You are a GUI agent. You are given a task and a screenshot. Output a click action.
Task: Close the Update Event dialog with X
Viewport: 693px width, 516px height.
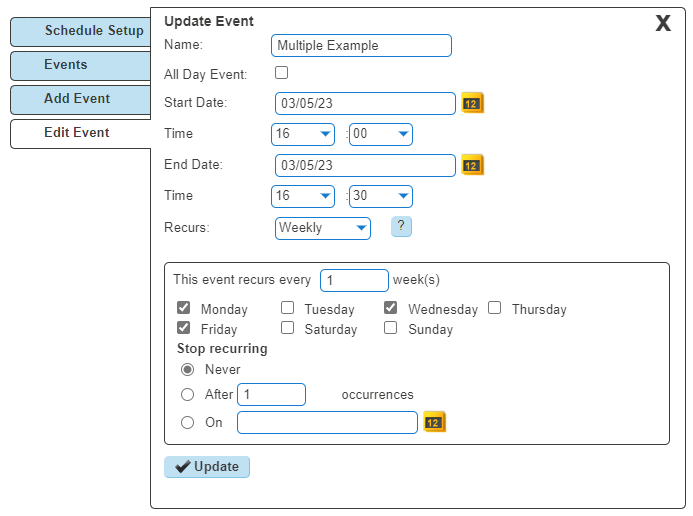[663, 23]
